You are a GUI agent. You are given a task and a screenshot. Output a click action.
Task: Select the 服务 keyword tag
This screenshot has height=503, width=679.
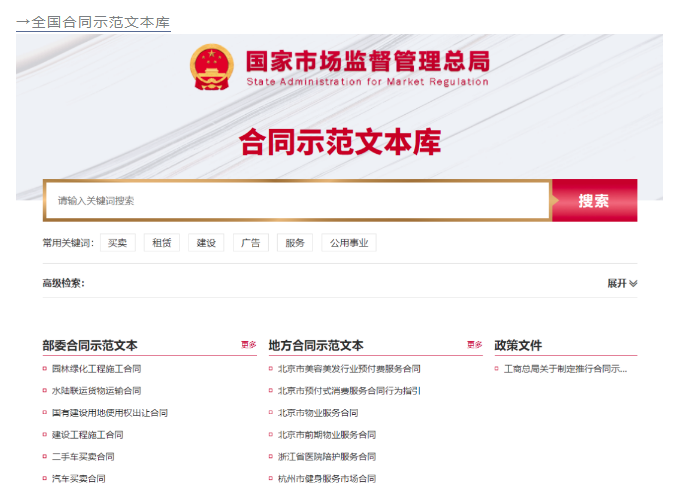(x=295, y=243)
